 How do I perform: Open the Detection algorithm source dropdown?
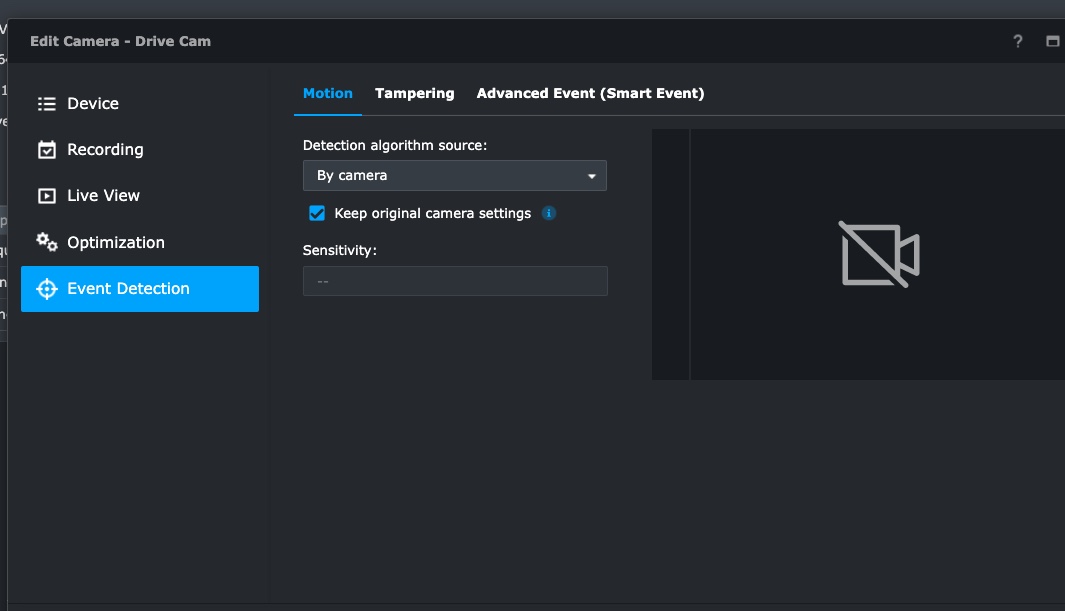(455, 175)
